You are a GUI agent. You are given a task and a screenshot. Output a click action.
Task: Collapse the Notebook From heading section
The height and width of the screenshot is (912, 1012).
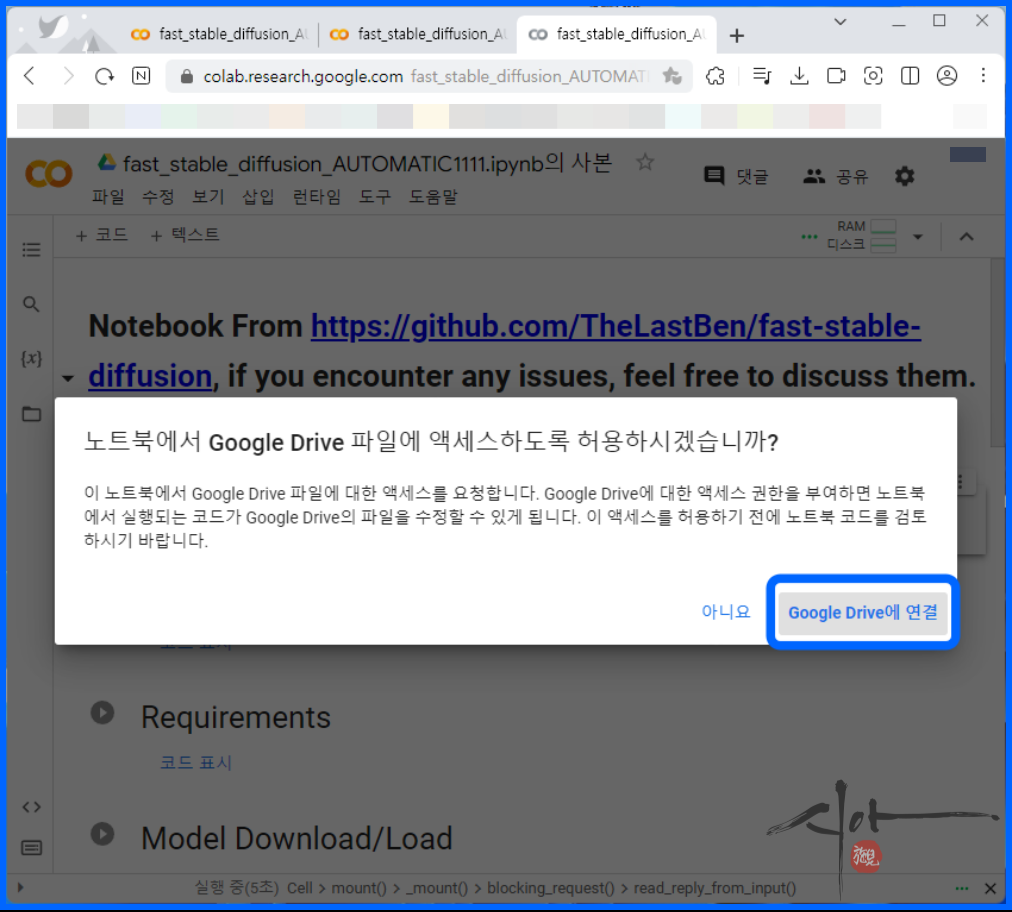pyautogui.click(x=68, y=378)
